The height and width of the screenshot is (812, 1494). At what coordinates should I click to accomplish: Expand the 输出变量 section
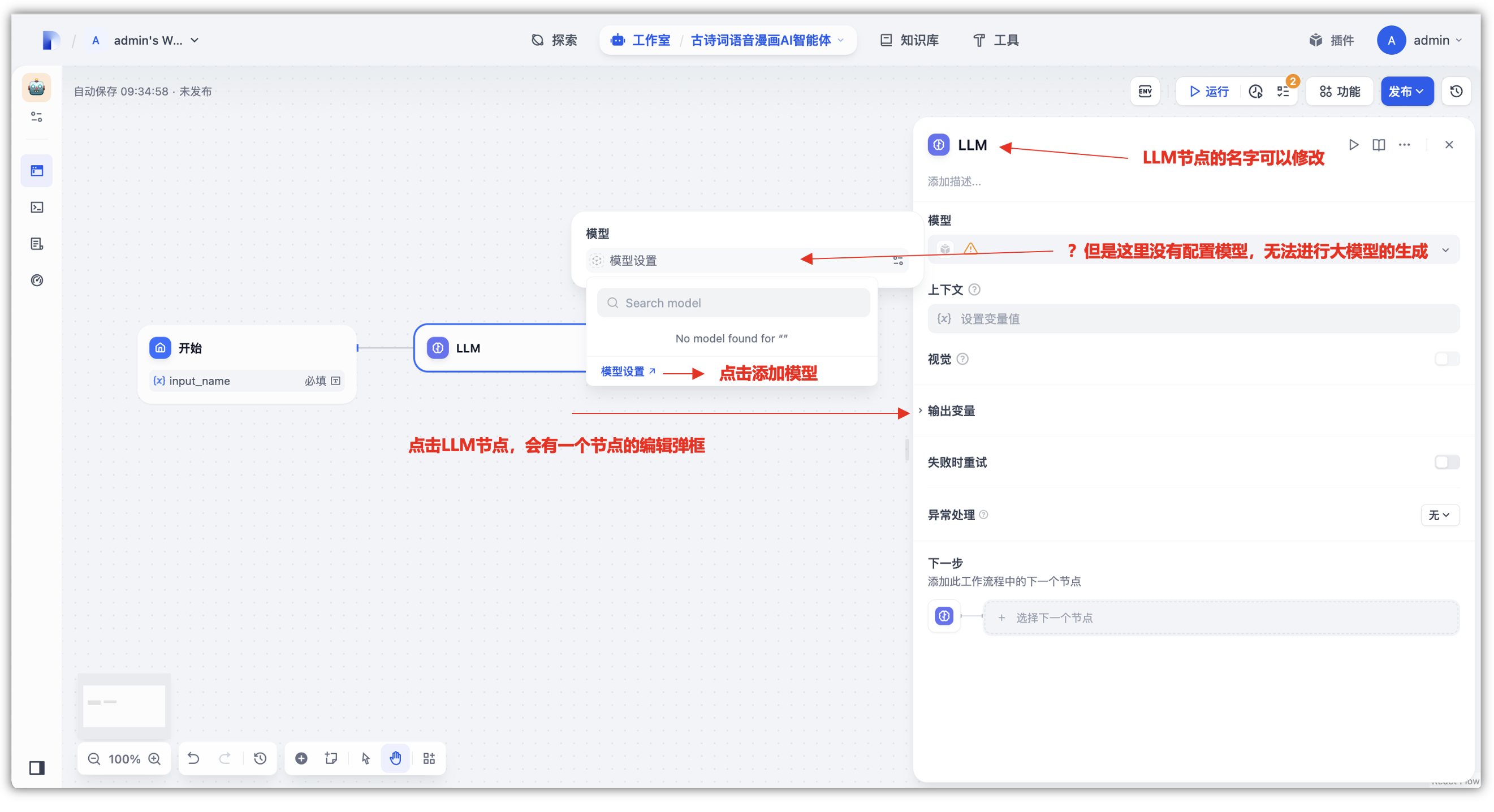coord(951,411)
